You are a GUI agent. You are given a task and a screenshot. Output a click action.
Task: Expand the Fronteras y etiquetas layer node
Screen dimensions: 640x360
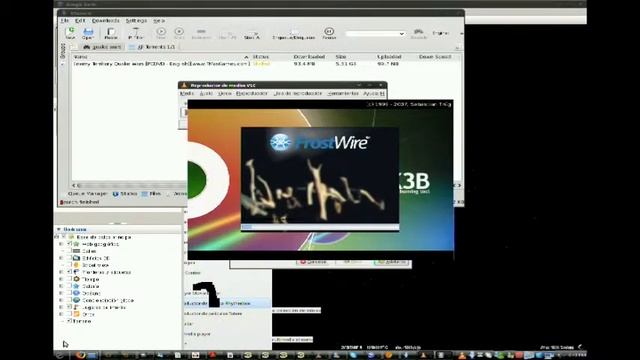click(x=61, y=272)
